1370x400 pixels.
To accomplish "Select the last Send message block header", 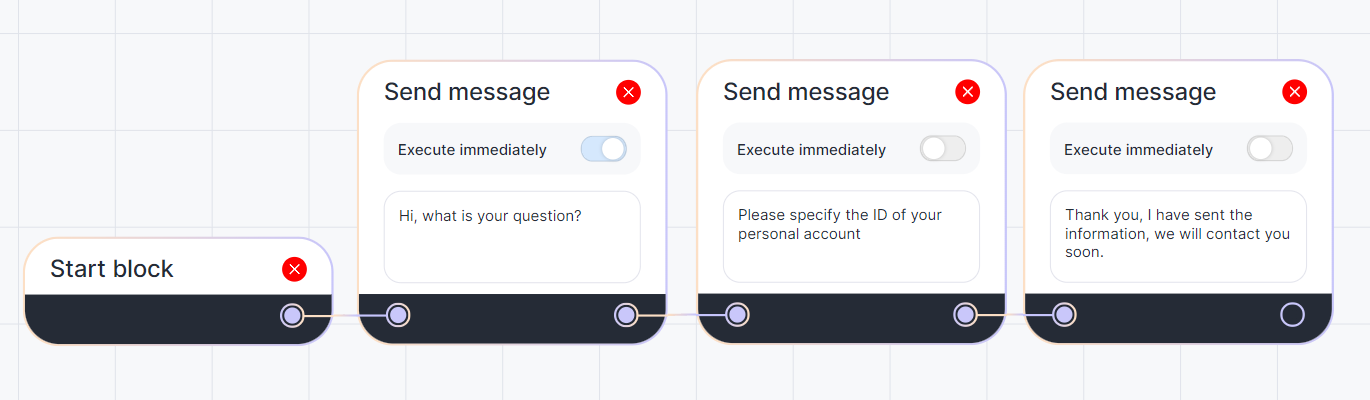I will 1133,92.
